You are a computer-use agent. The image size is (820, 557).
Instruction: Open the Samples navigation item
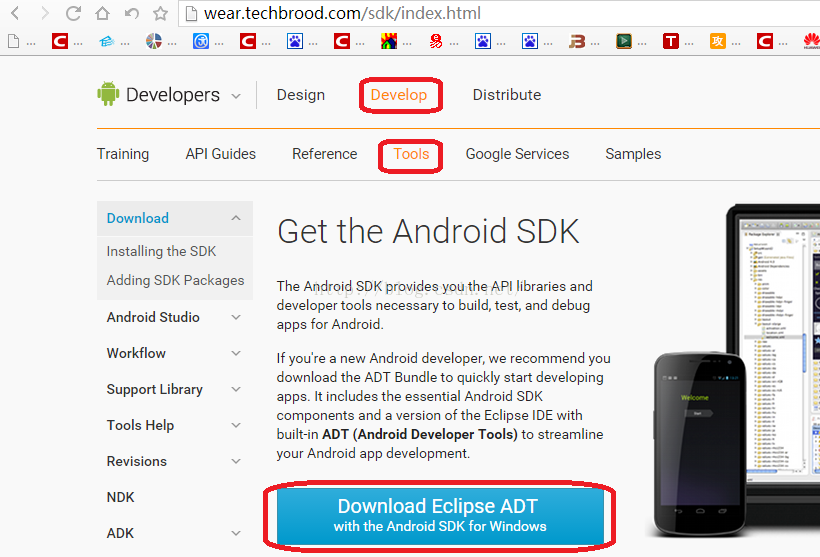click(633, 154)
